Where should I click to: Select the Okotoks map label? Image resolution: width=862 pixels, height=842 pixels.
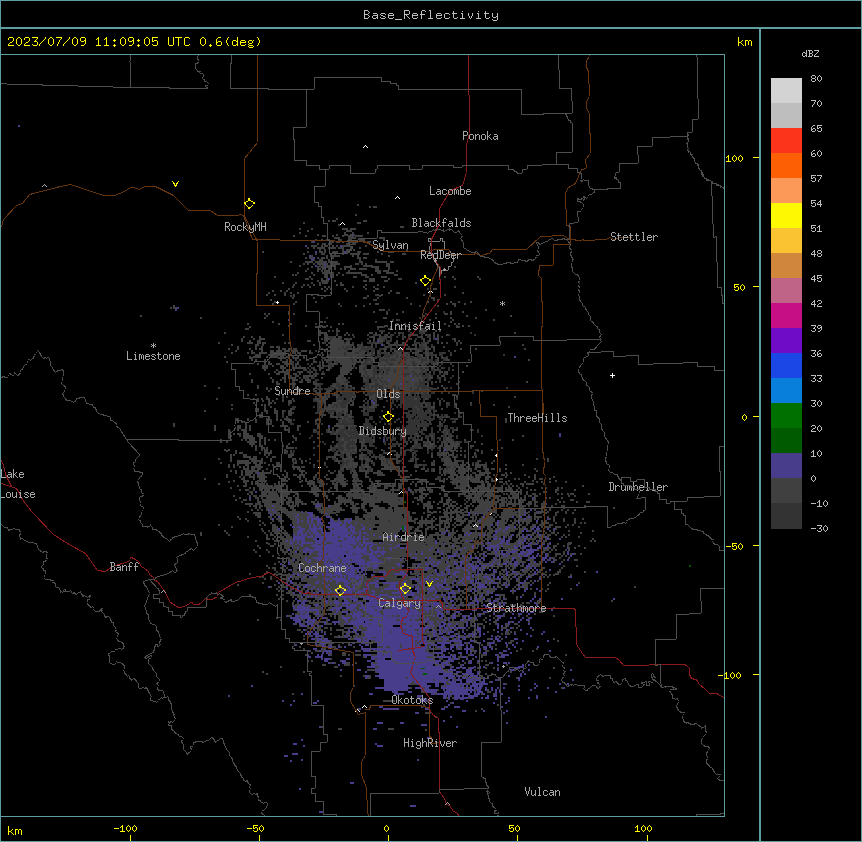pos(412,700)
